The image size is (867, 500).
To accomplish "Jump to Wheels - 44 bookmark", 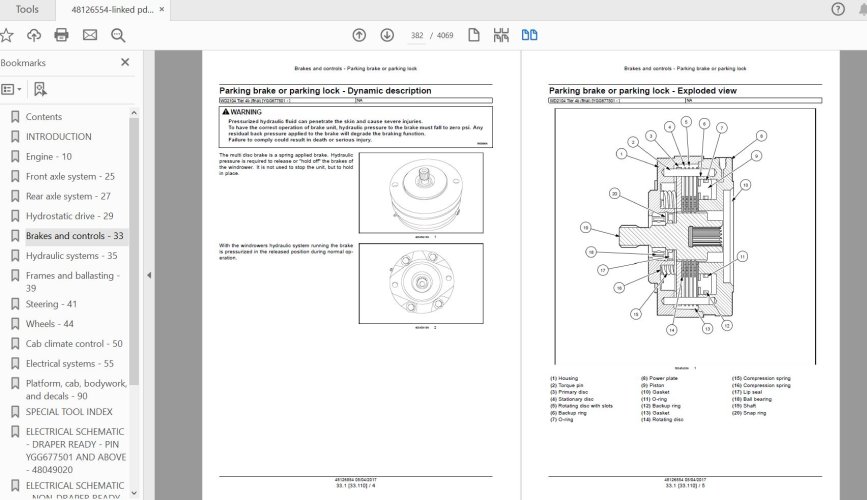I will point(50,324).
